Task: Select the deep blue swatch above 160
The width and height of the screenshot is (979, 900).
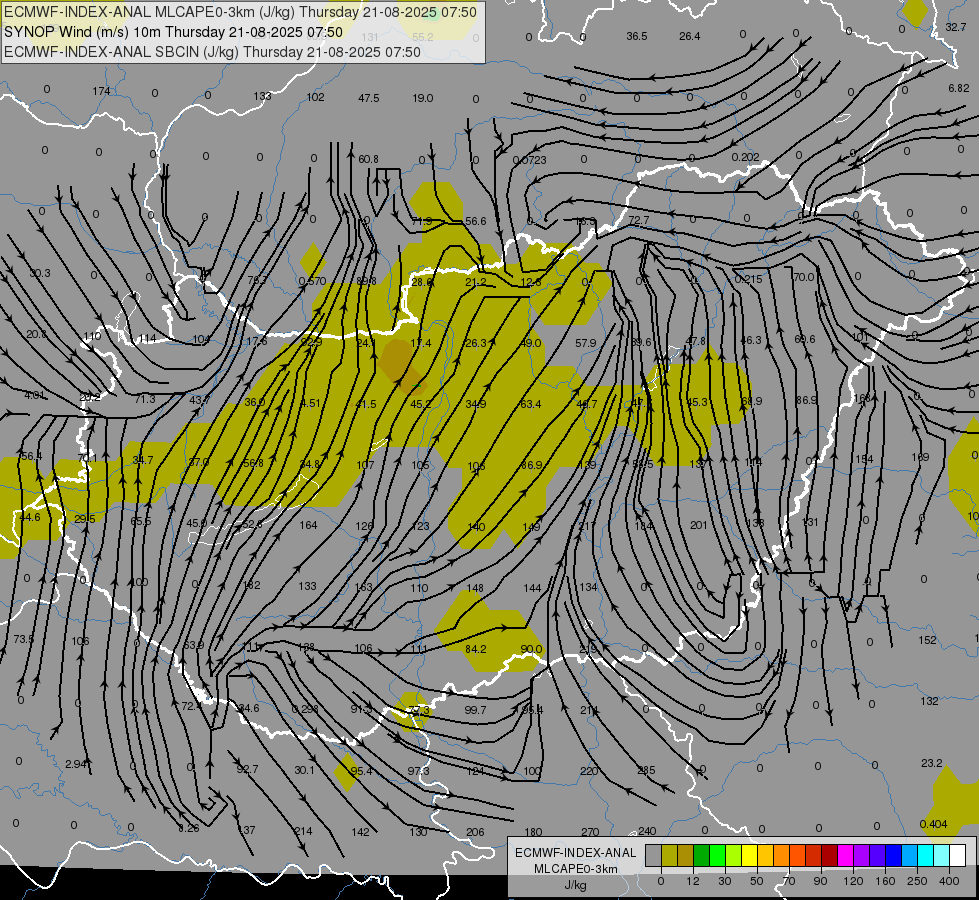Action: coord(893,855)
